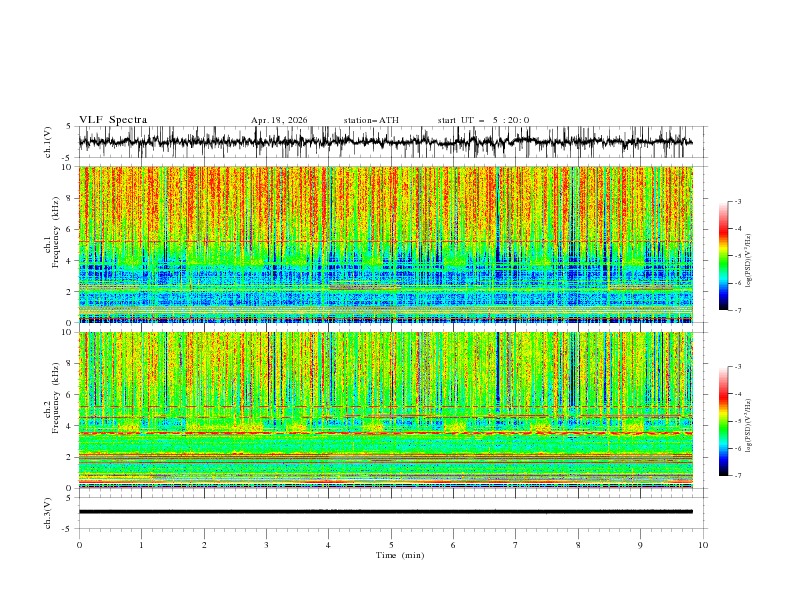Viewport: 792px width, 612px height.
Task: Click the Time (min) axis label
Action: (x=400, y=555)
